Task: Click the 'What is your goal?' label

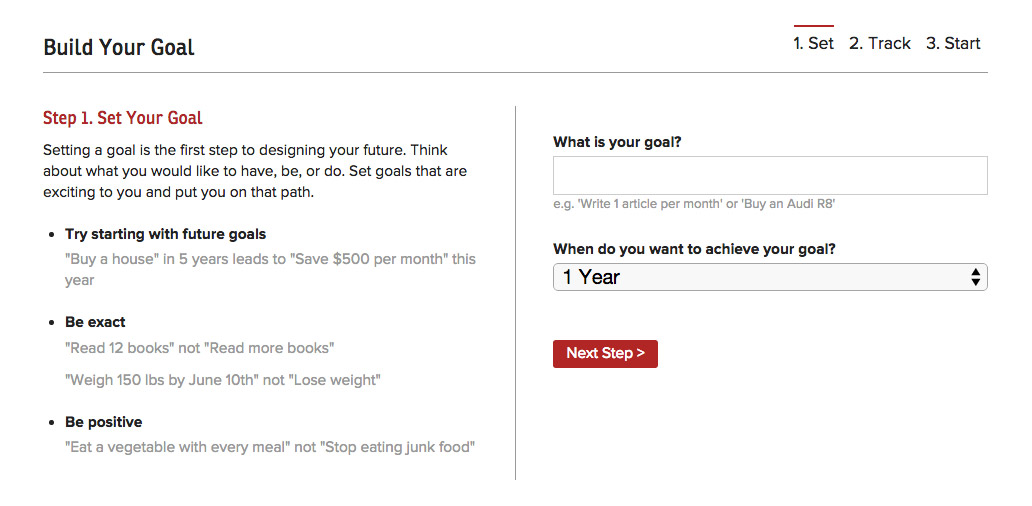Action: pos(617,142)
